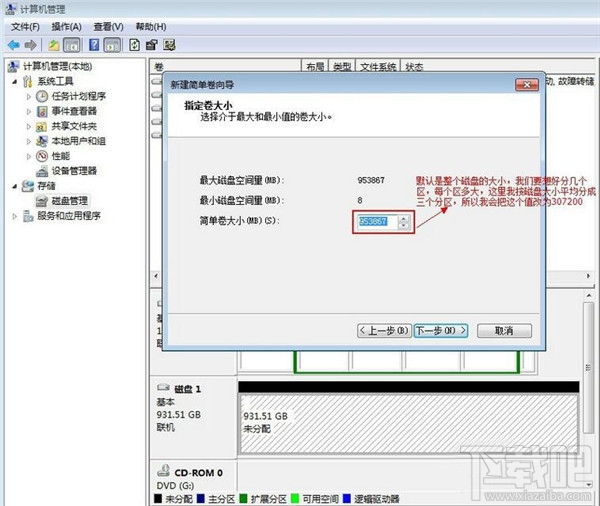Screen dimensions: 600x506
Task: Click the horizontal scrollbar right arrow
Action: coord(588,276)
